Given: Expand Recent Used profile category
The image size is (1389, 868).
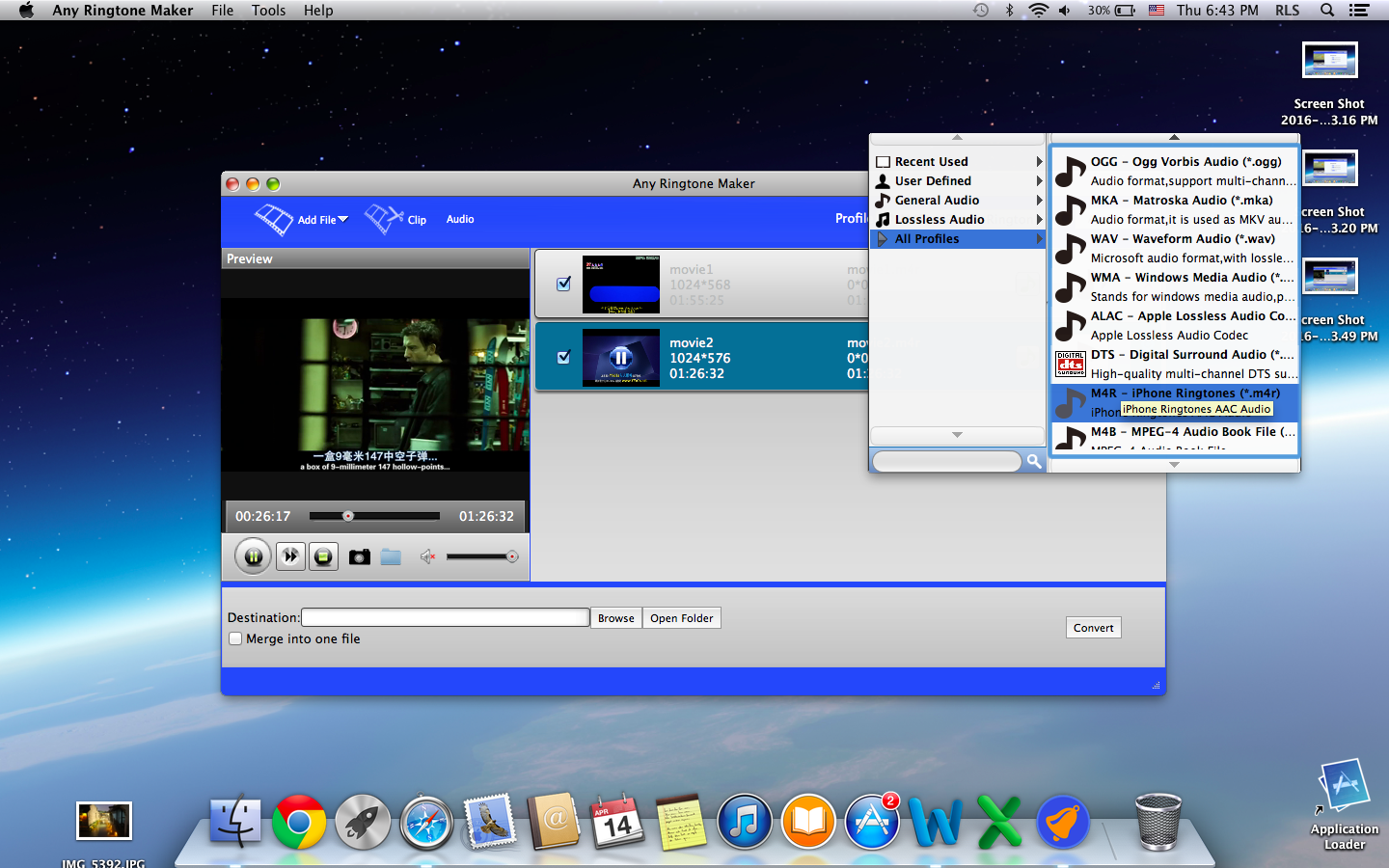Looking at the screenshot, I should point(958,161).
